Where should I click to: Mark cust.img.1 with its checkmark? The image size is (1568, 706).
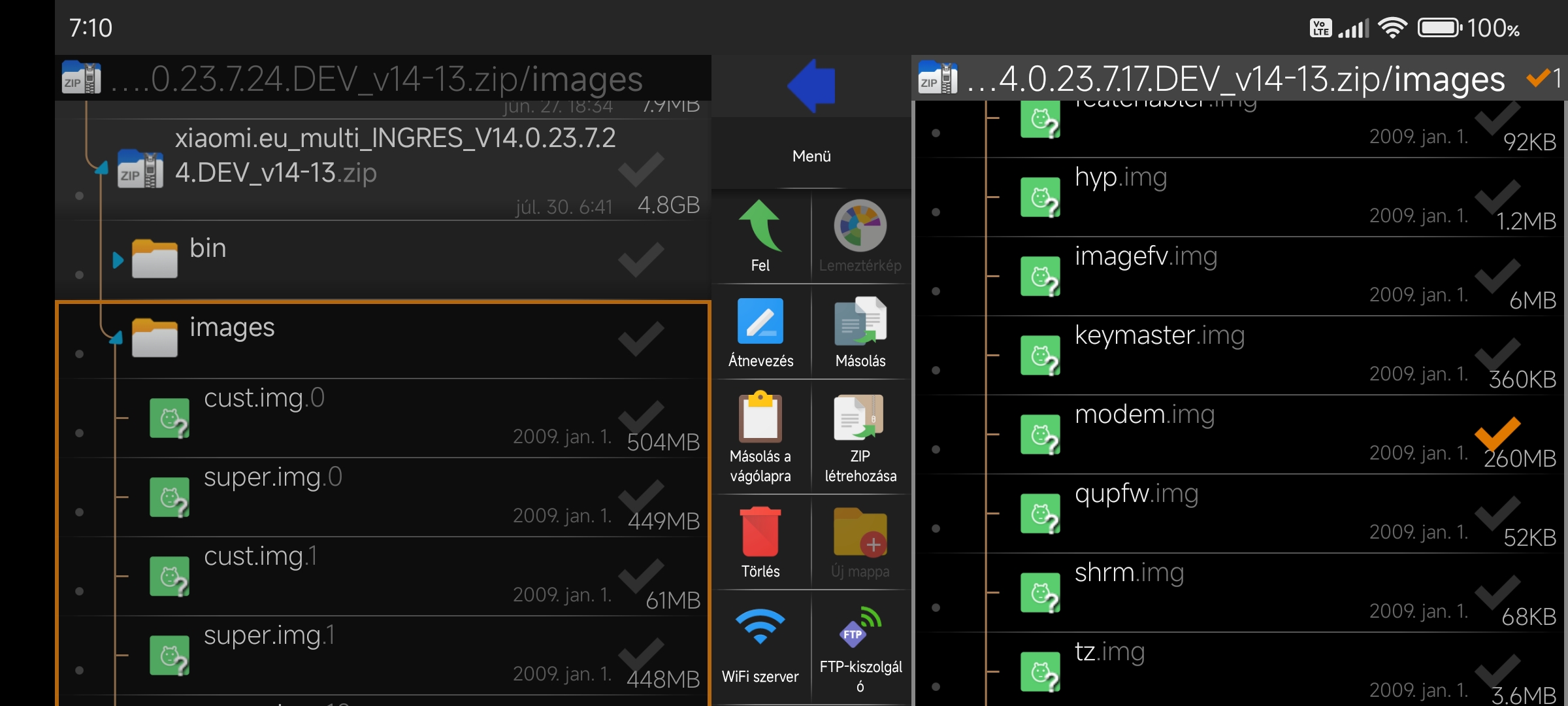click(641, 576)
